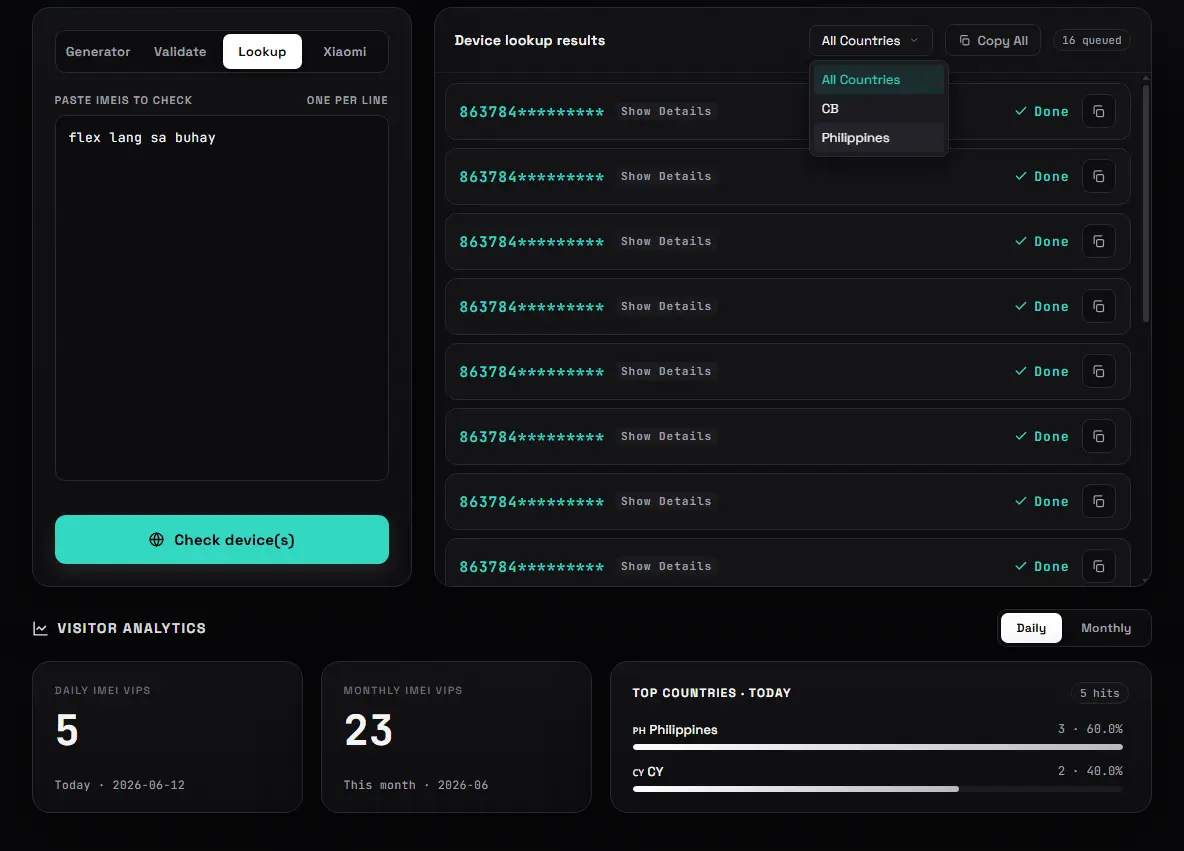Collapse the All Countries dropdown
Screen dimensions: 1184x851
(x=871, y=40)
